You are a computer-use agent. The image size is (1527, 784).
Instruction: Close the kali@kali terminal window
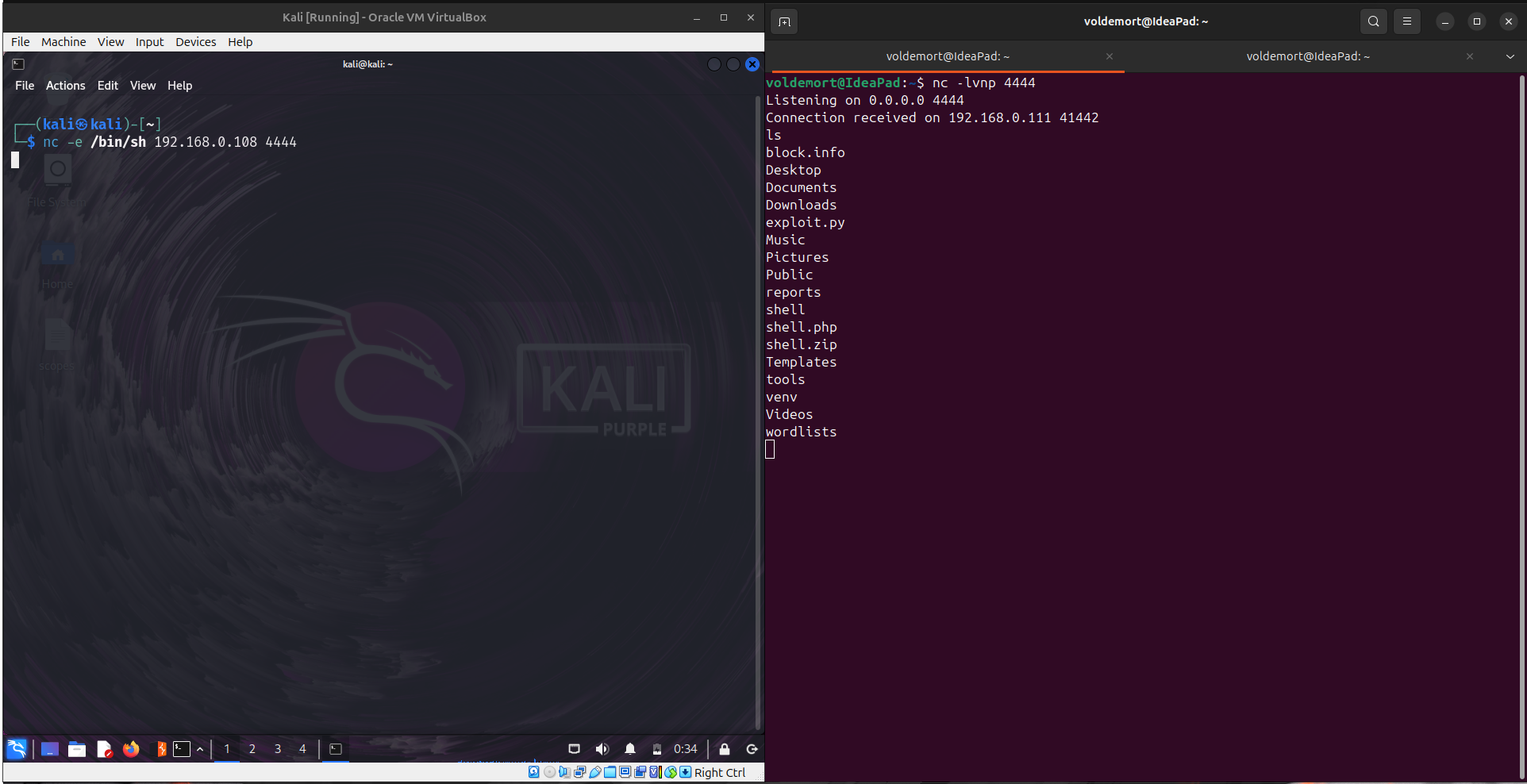pyautogui.click(x=752, y=64)
